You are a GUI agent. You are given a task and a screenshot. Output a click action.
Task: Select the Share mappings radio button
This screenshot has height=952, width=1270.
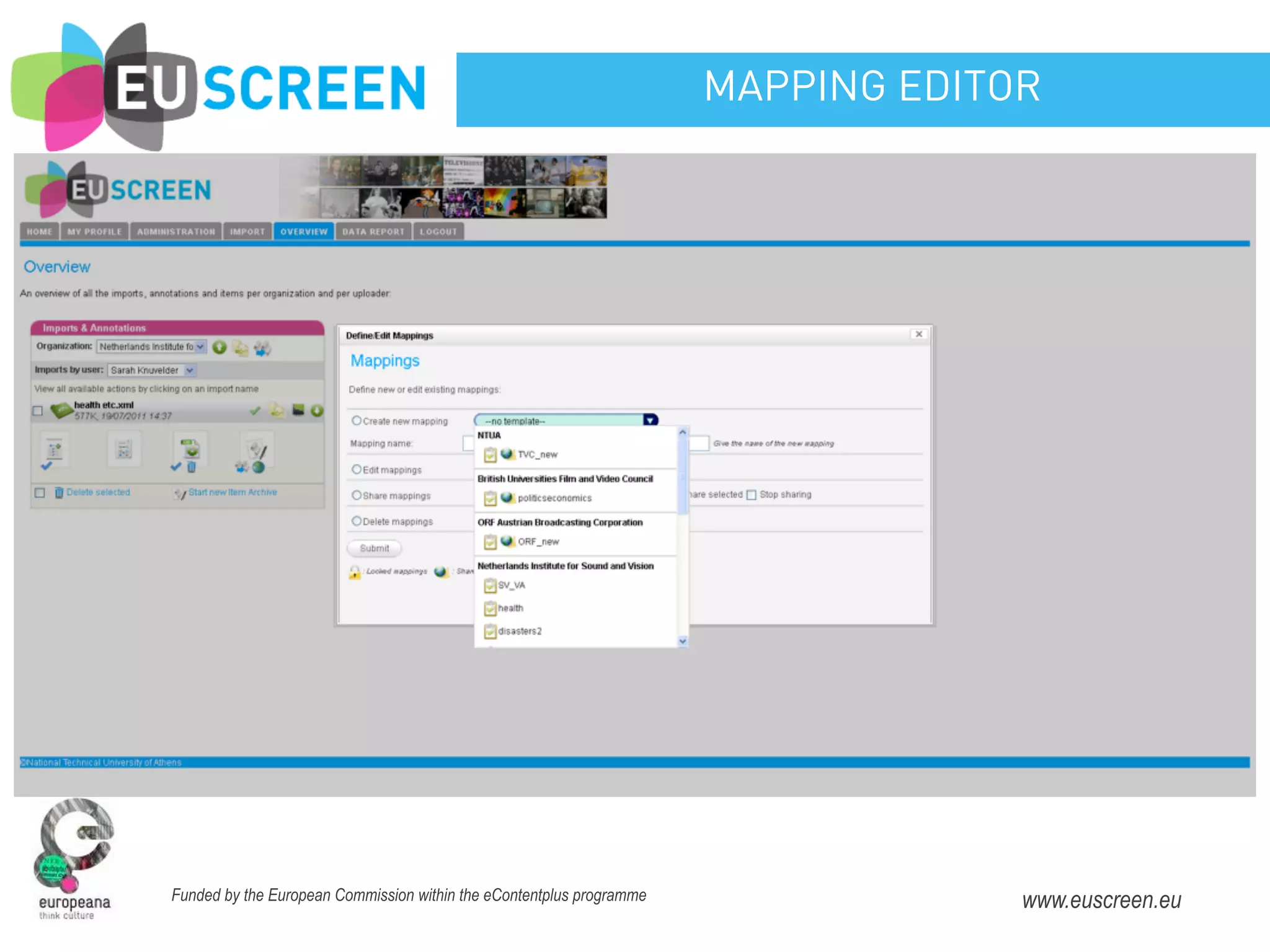click(356, 495)
